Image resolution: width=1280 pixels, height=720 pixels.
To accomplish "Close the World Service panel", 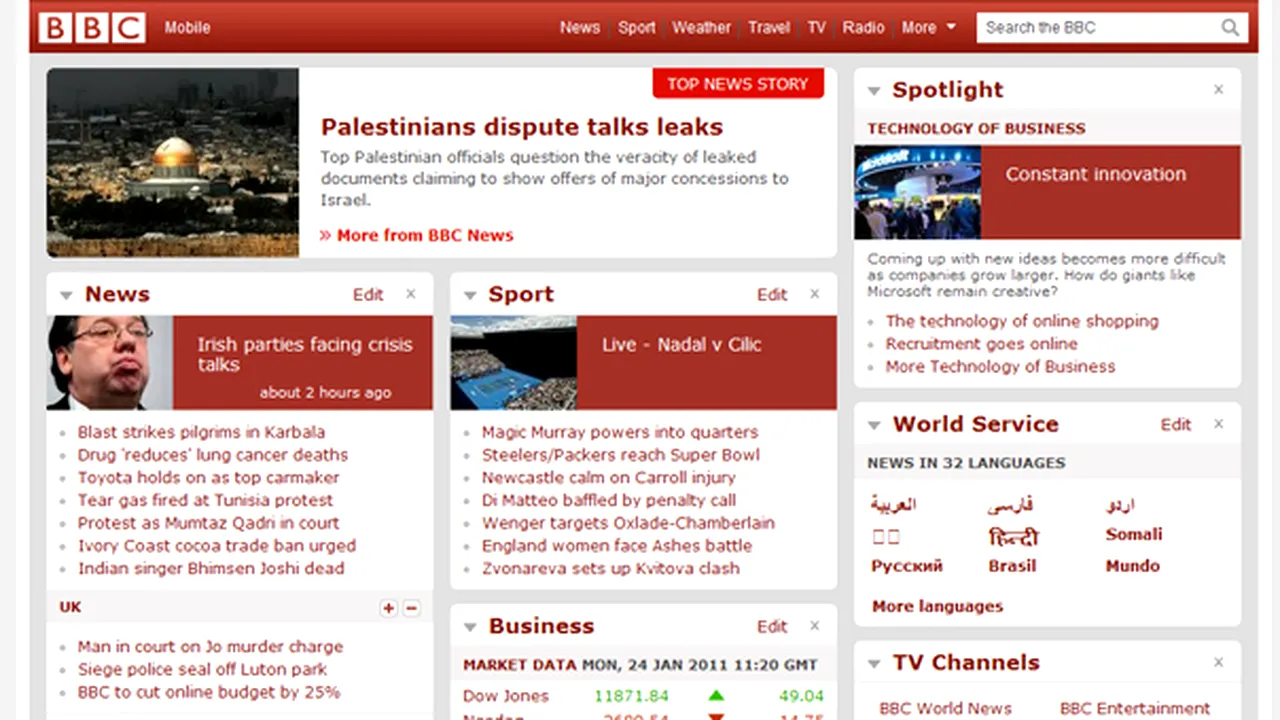I will [1218, 424].
